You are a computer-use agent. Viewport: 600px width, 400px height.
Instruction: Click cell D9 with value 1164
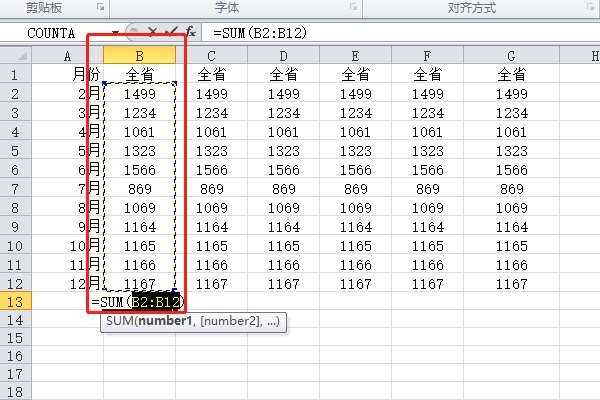pos(284,227)
